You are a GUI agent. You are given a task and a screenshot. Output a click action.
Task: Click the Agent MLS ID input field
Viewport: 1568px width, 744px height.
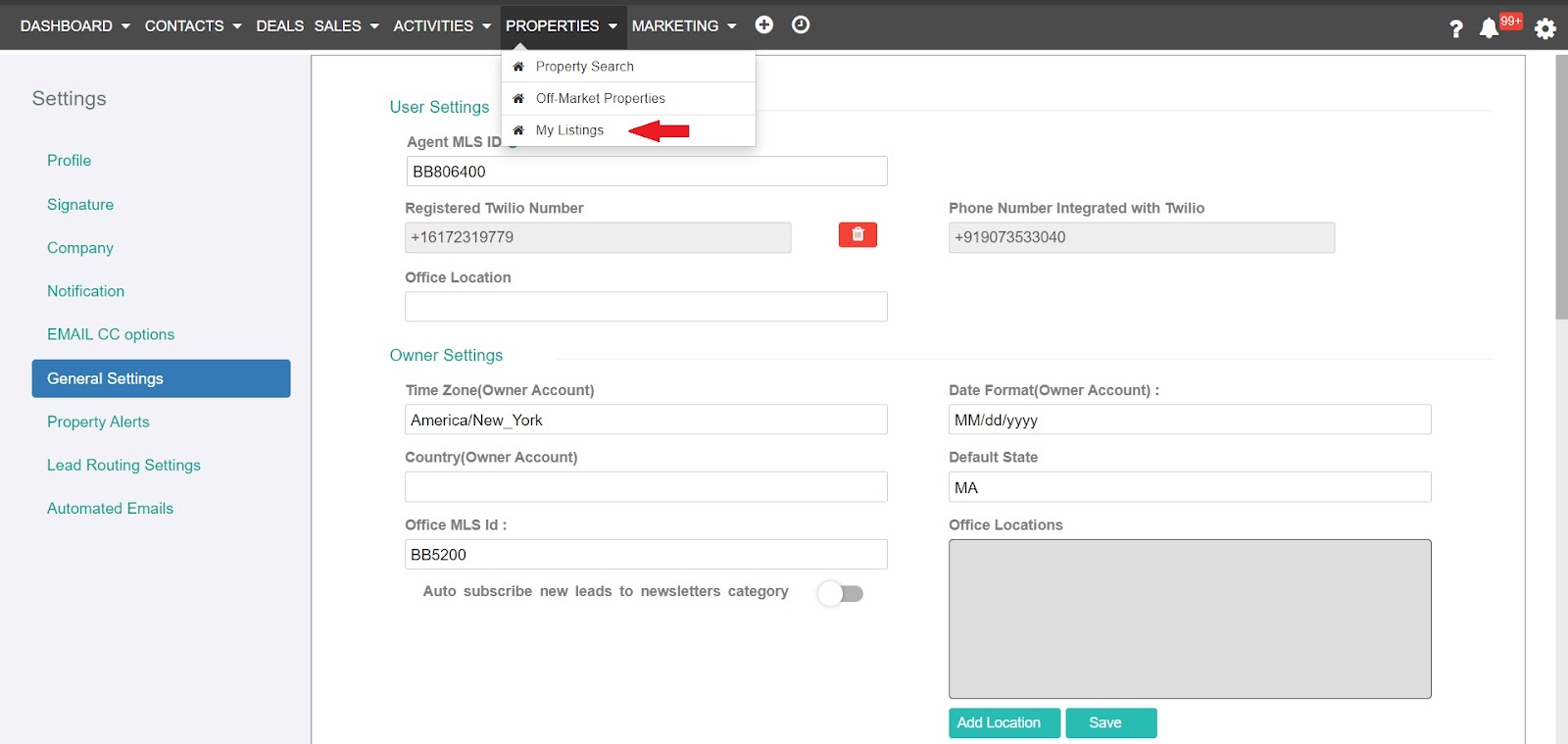tap(646, 172)
